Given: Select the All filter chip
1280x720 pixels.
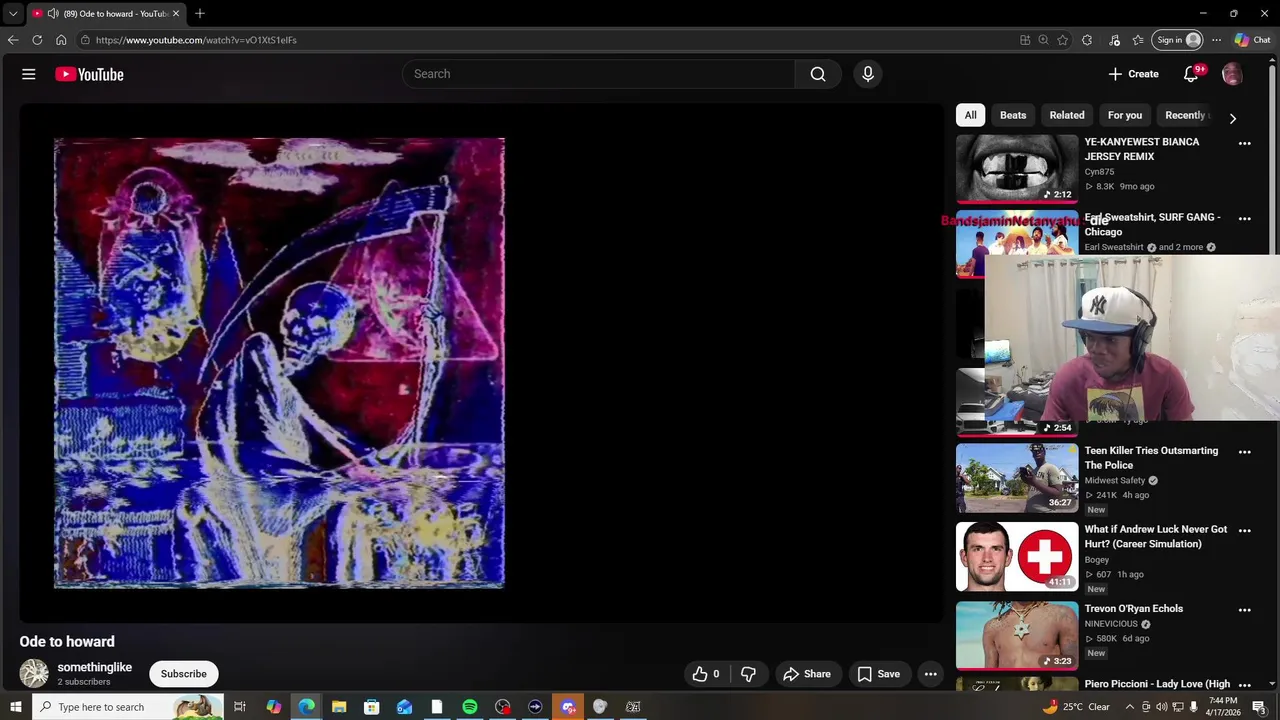Looking at the screenshot, I should click(x=970, y=115).
